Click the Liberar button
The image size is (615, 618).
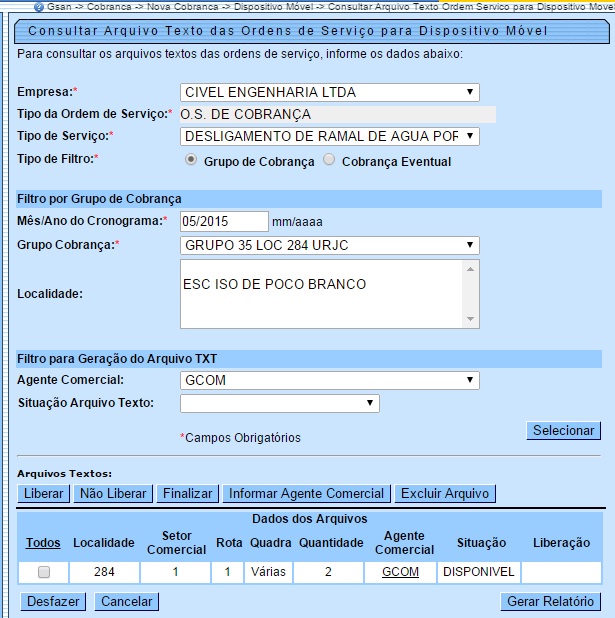coord(44,493)
